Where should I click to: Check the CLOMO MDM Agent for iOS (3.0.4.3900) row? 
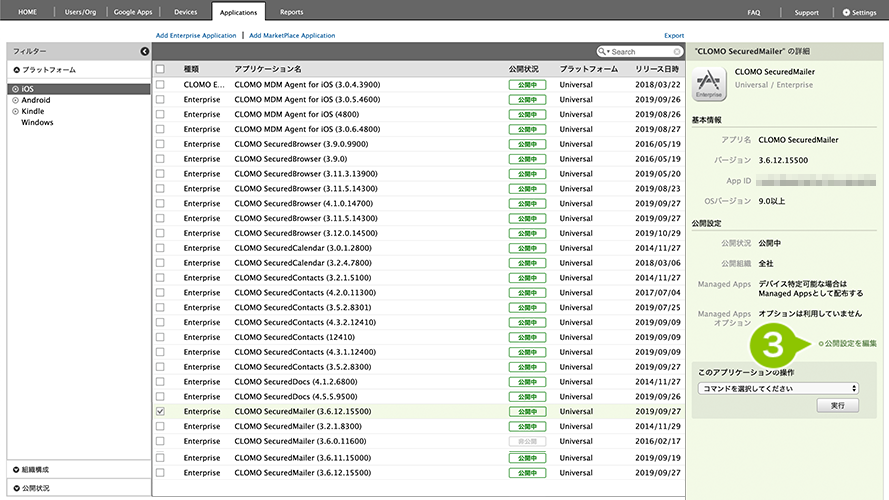(x=160, y=84)
